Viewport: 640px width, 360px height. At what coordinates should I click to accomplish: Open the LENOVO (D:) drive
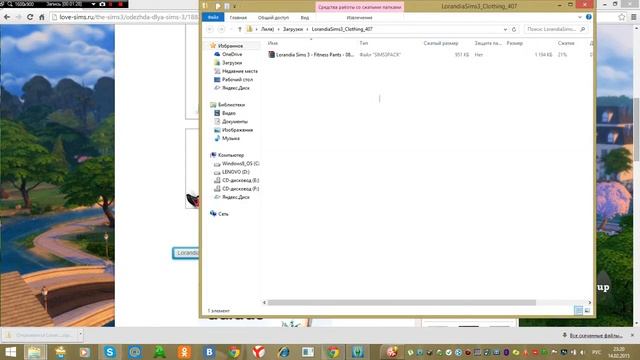tap(236, 172)
